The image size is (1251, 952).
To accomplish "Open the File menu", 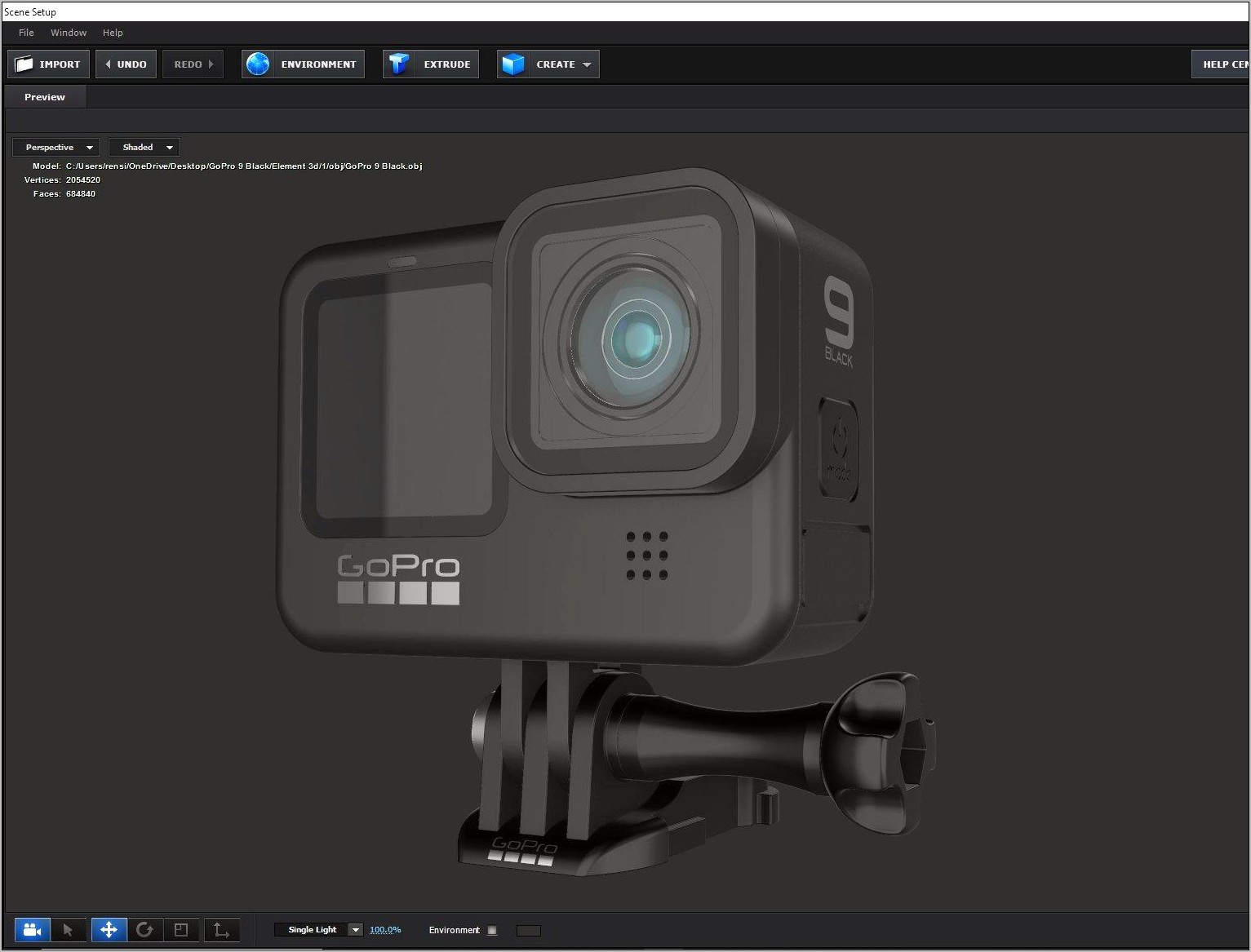I will [26, 33].
